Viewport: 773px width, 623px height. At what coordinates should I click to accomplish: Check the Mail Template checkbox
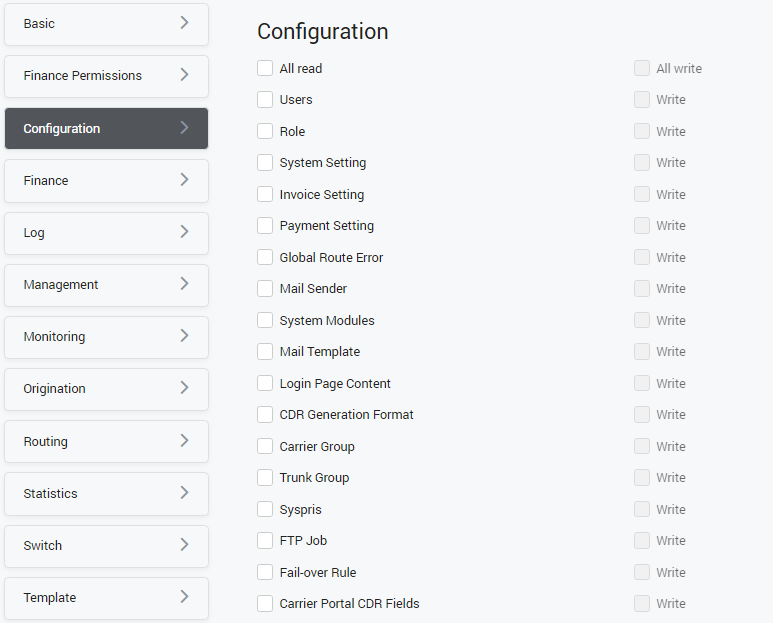tap(265, 352)
